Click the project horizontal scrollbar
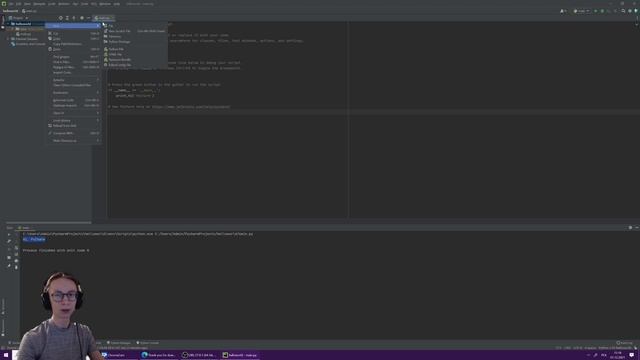The height and width of the screenshot is (360, 640). click(x=49, y=223)
